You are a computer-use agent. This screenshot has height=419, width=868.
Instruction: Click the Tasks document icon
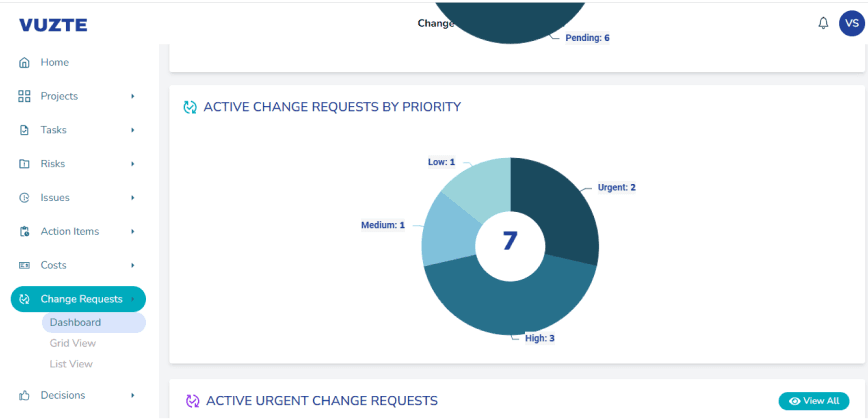tap(25, 130)
